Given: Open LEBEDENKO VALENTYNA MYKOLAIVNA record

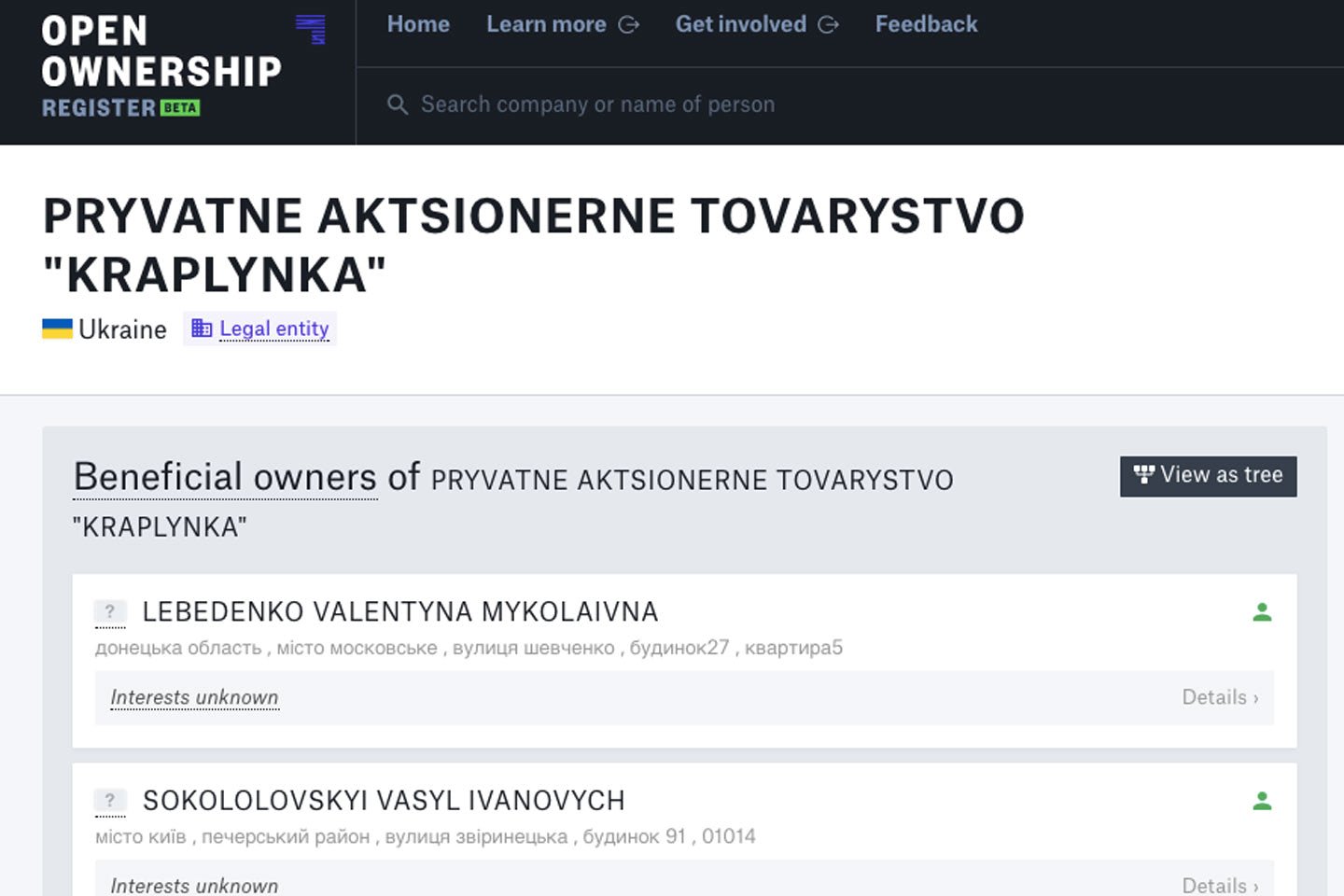Looking at the screenshot, I should [400, 612].
